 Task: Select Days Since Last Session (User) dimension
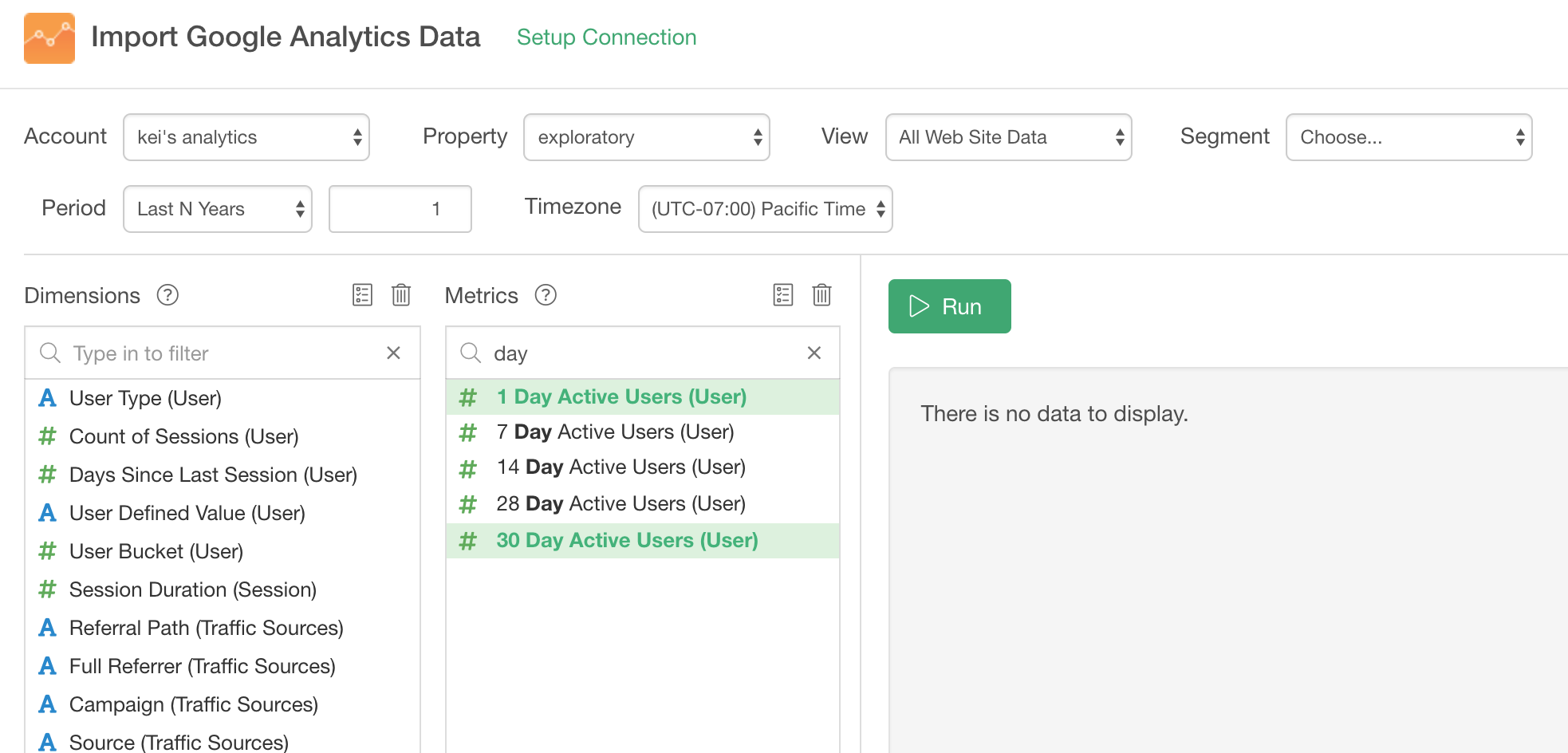pos(223,475)
